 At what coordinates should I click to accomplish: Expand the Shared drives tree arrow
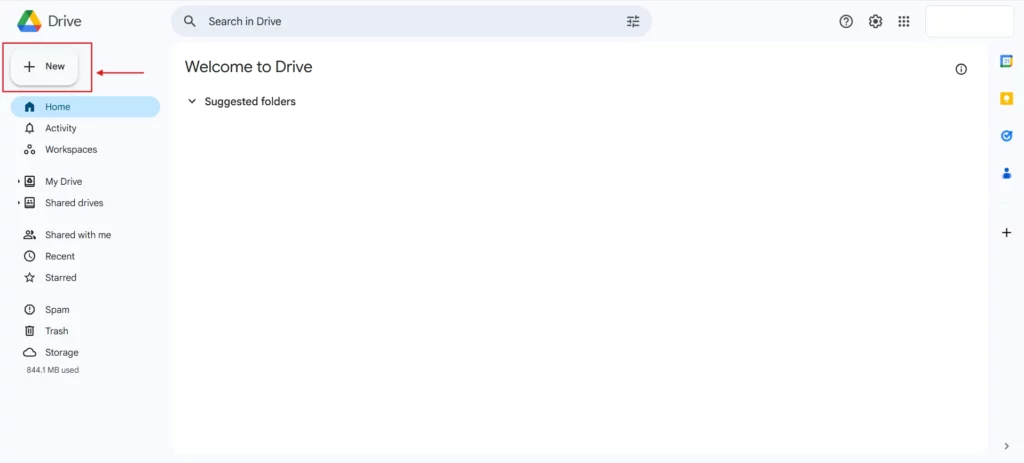(18, 203)
